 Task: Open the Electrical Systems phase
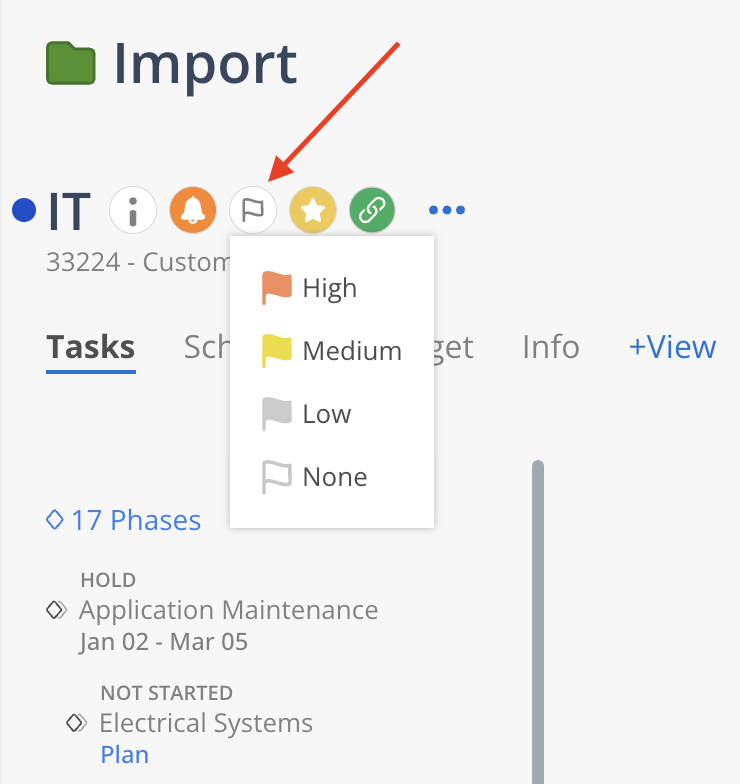pos(206,723)
